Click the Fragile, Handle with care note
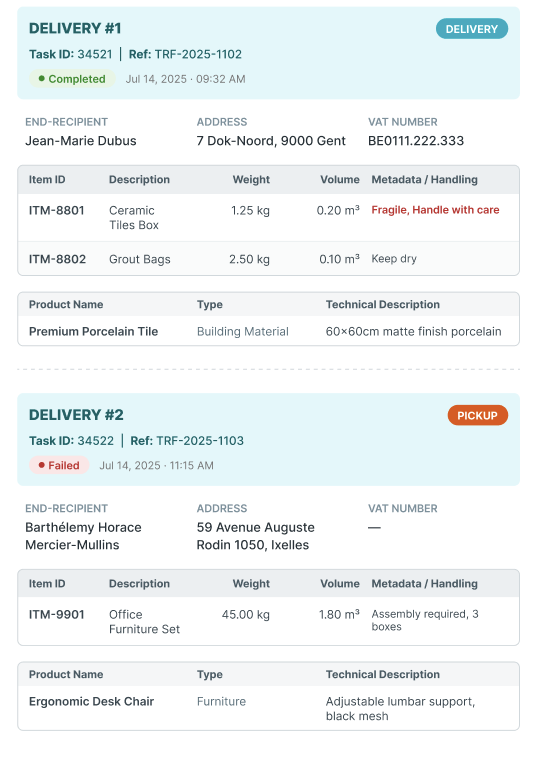This screenshot has height=760, width=542. pyautogui.click(x=435, y=210)
